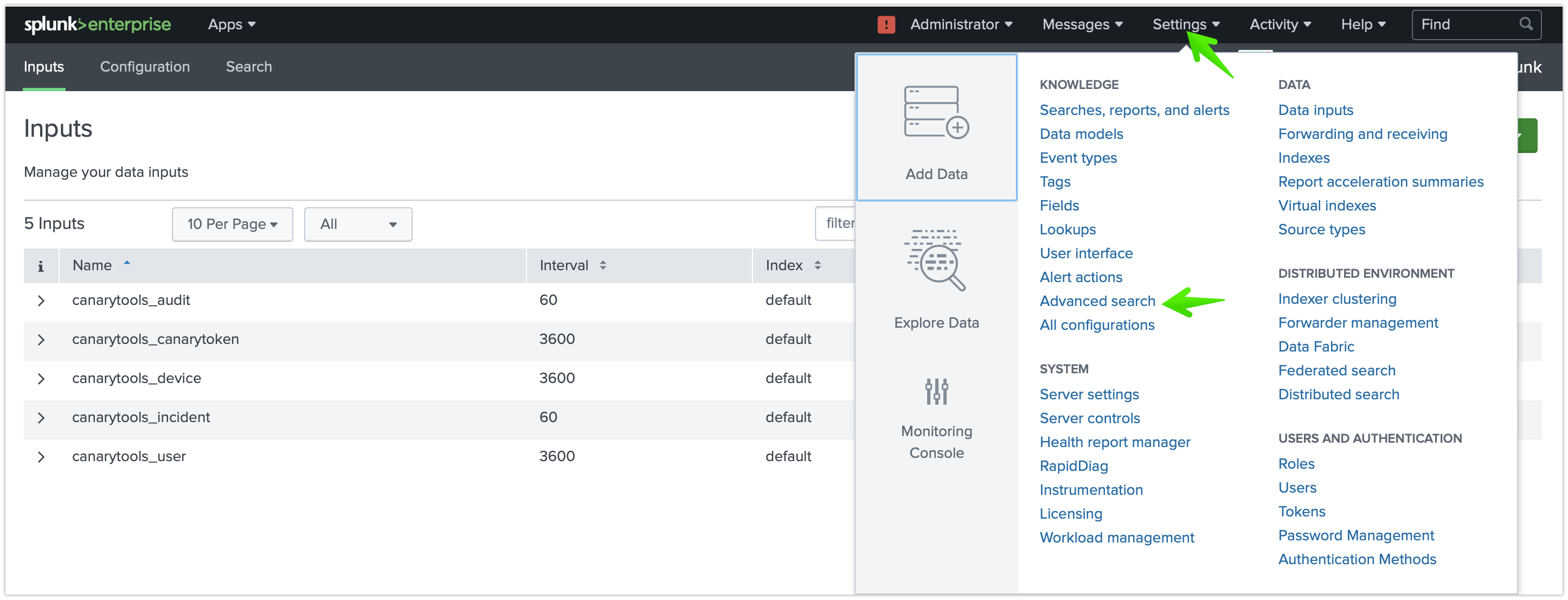This screenshot has width=1568, height=600.
Task: Open Workload management link
Action: coord(1116,537)
